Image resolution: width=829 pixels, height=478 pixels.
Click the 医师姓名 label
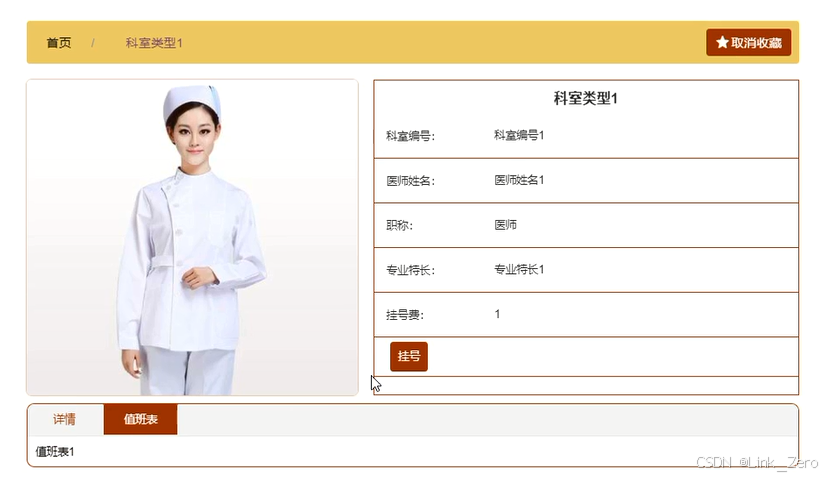[410, 181]
